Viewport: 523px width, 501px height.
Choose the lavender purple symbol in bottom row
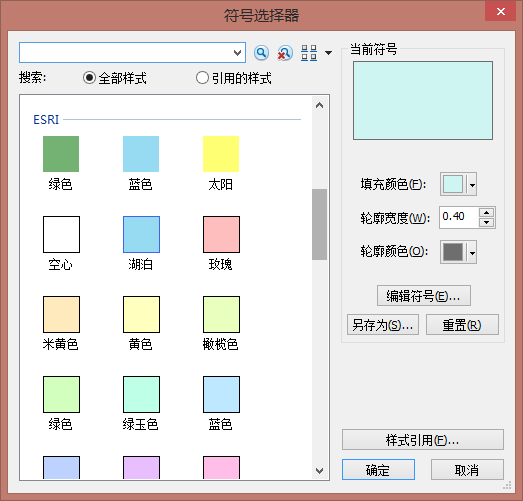141,468
